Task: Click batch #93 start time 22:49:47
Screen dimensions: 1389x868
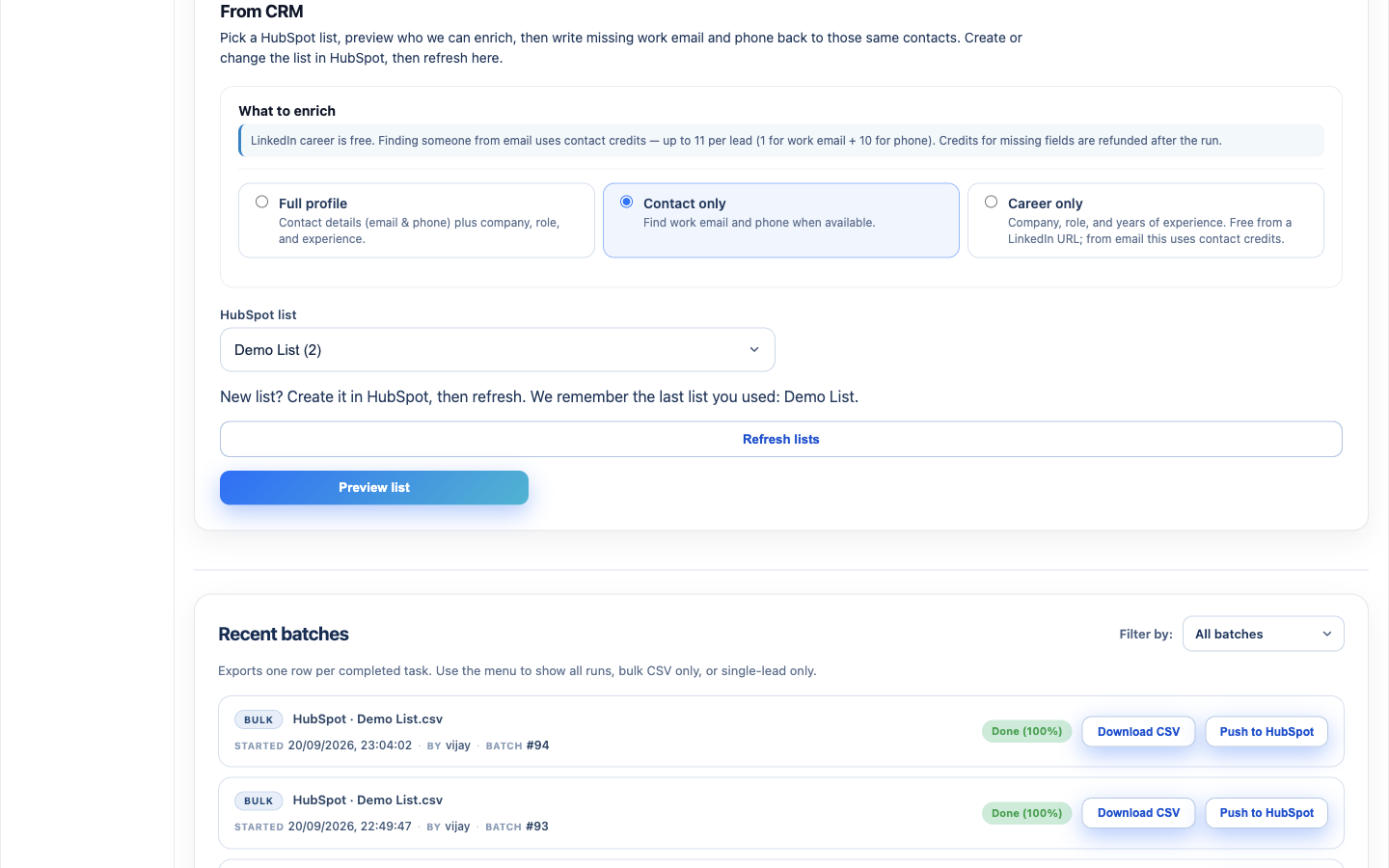Action: click(x=350, y=827)
